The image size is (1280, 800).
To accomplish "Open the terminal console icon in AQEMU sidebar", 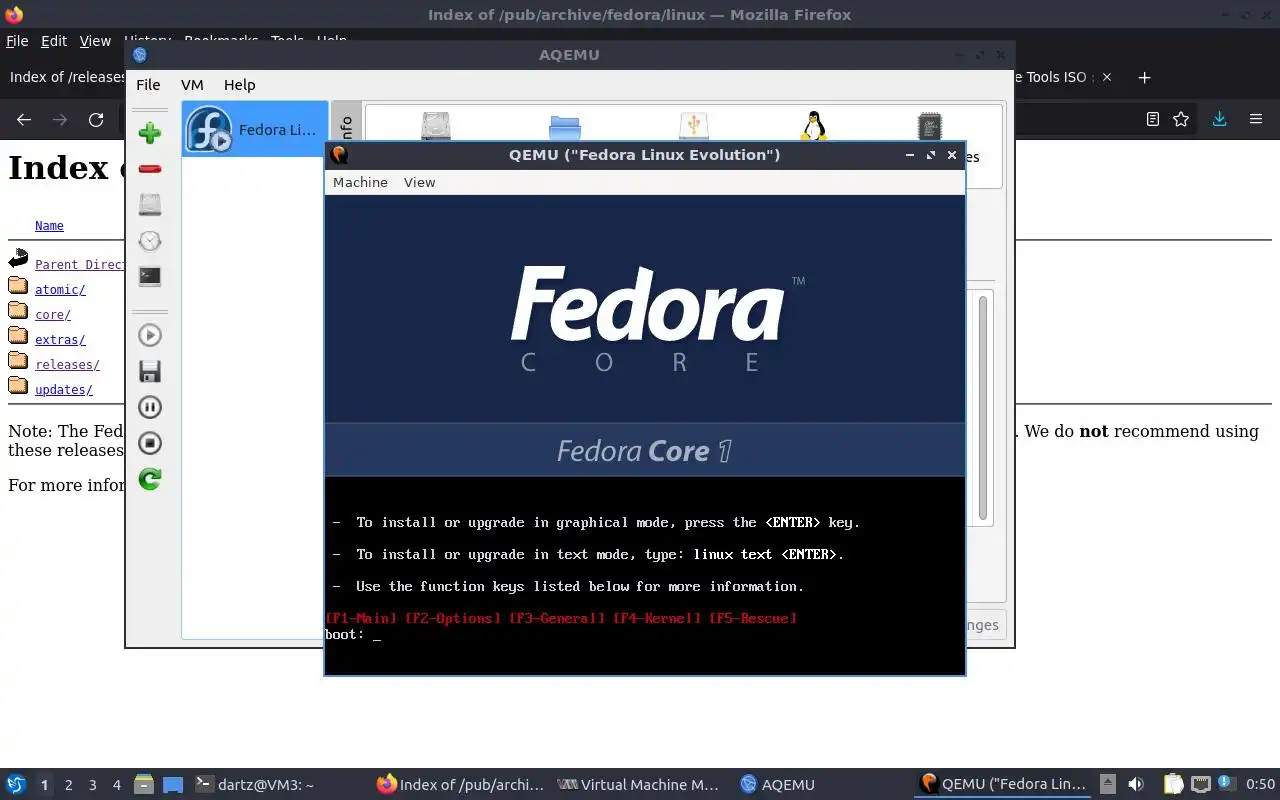I will [150, 277].
